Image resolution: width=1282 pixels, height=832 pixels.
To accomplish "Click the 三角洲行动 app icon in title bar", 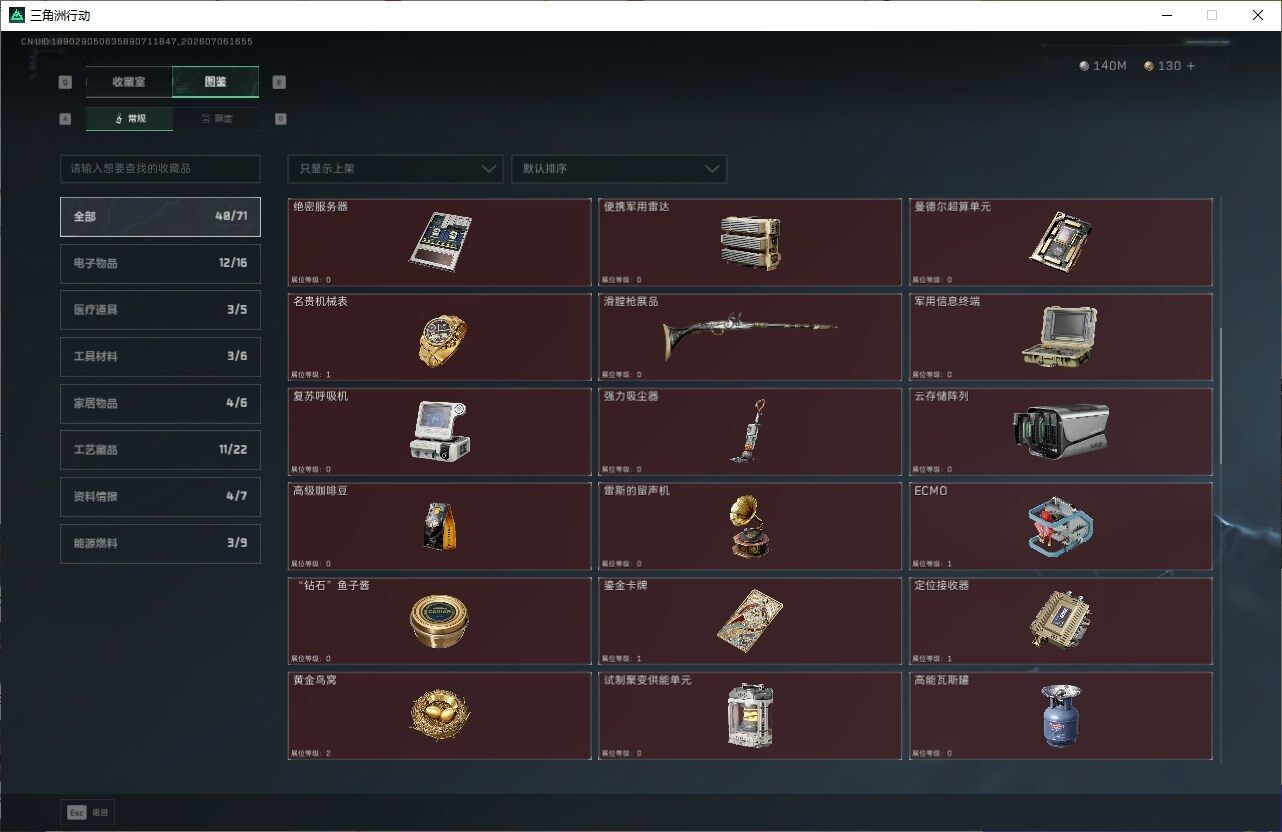I will click(x=17, y=15).
